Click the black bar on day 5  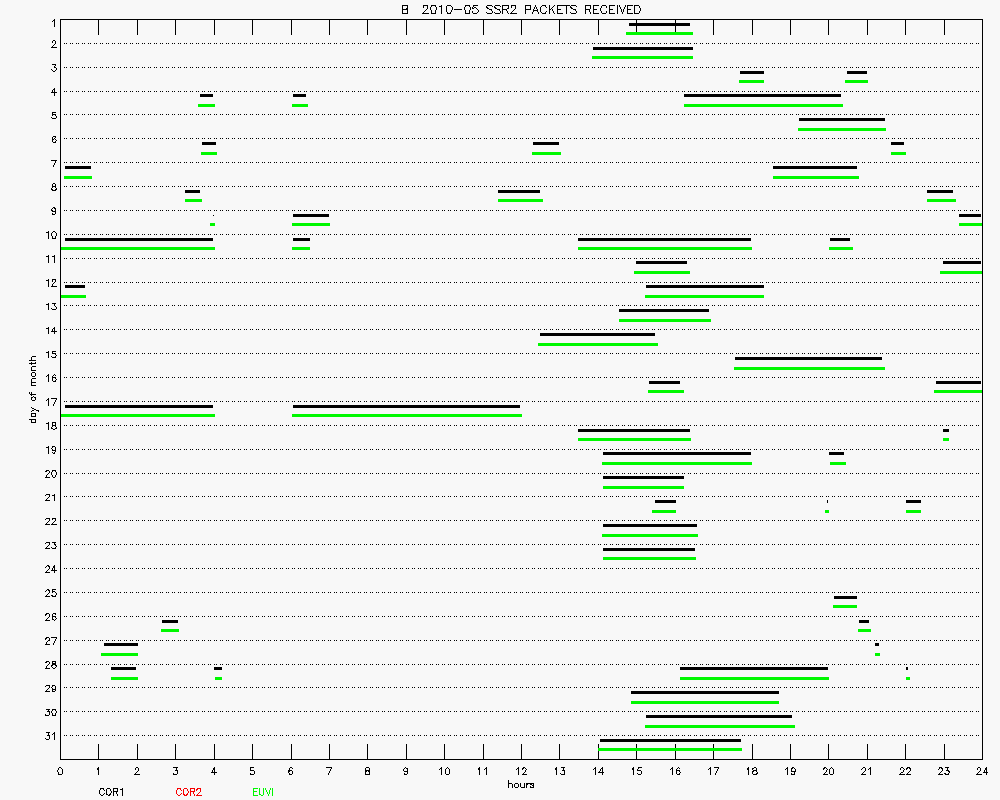(841, 120)
